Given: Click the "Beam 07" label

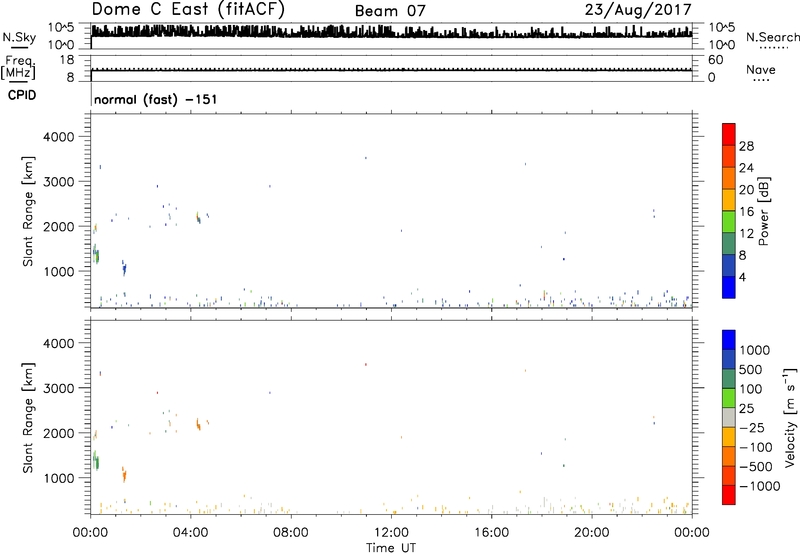Looking at the screenshot, I should point(390,11).
